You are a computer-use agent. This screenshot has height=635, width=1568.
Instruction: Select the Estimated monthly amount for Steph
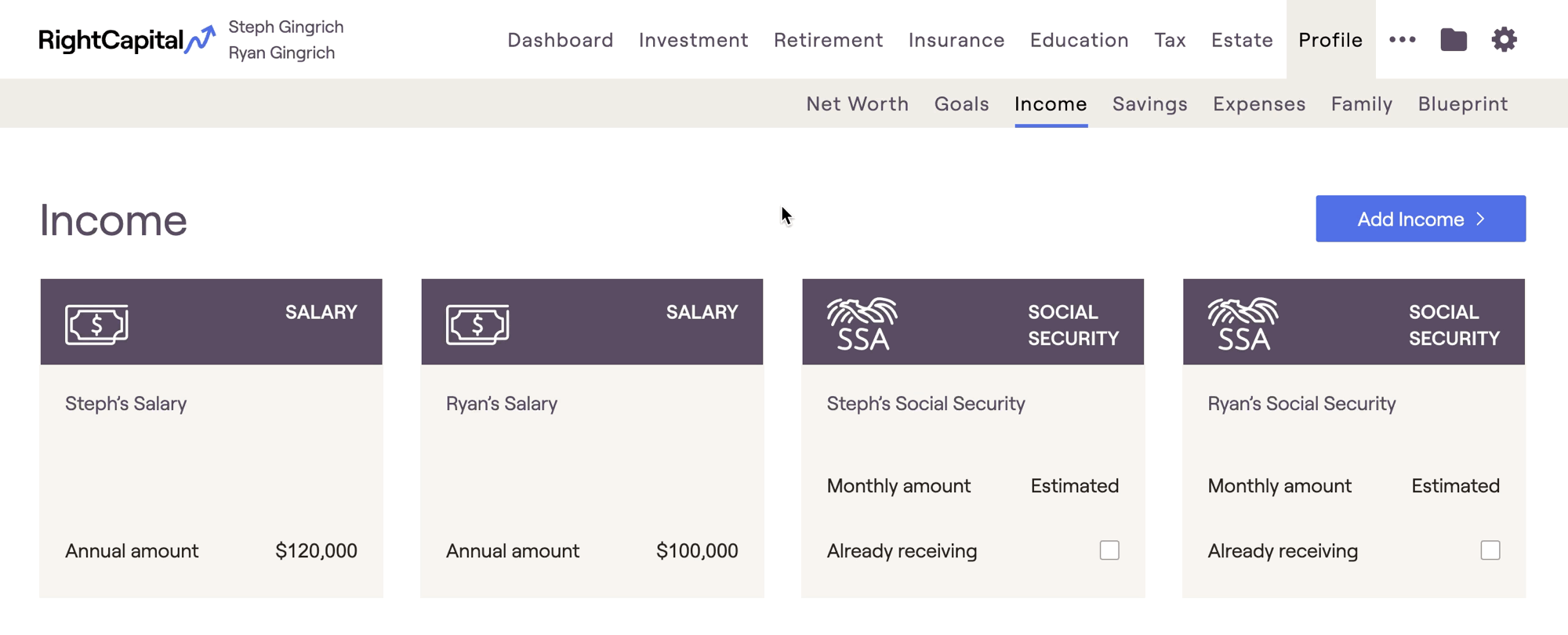(x=1075, y=485)
